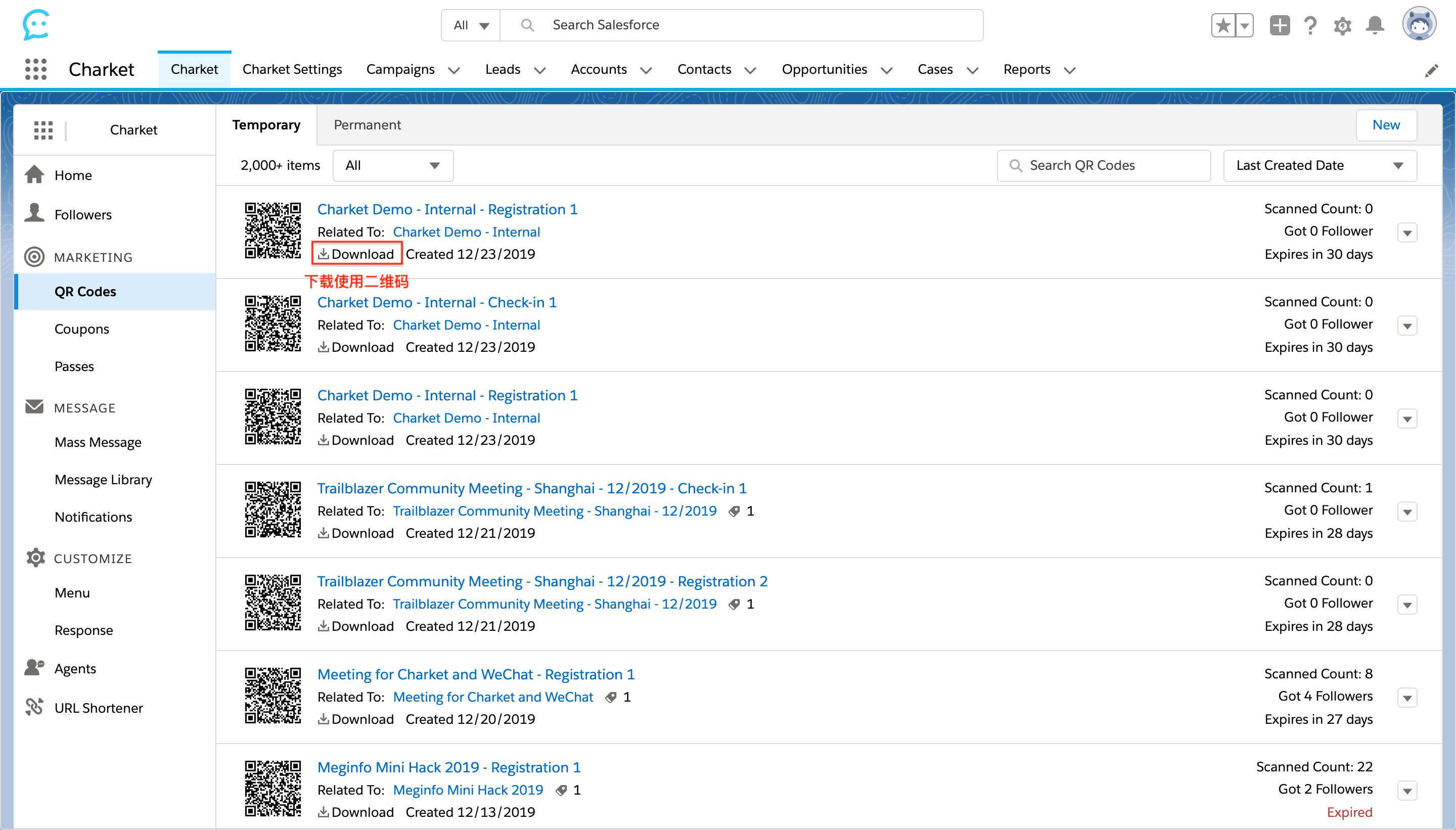Image resolution: width=1456 pixels, height=830 pixels.
Task: Open the Contacts navigation tab
Action: (704, 69)
